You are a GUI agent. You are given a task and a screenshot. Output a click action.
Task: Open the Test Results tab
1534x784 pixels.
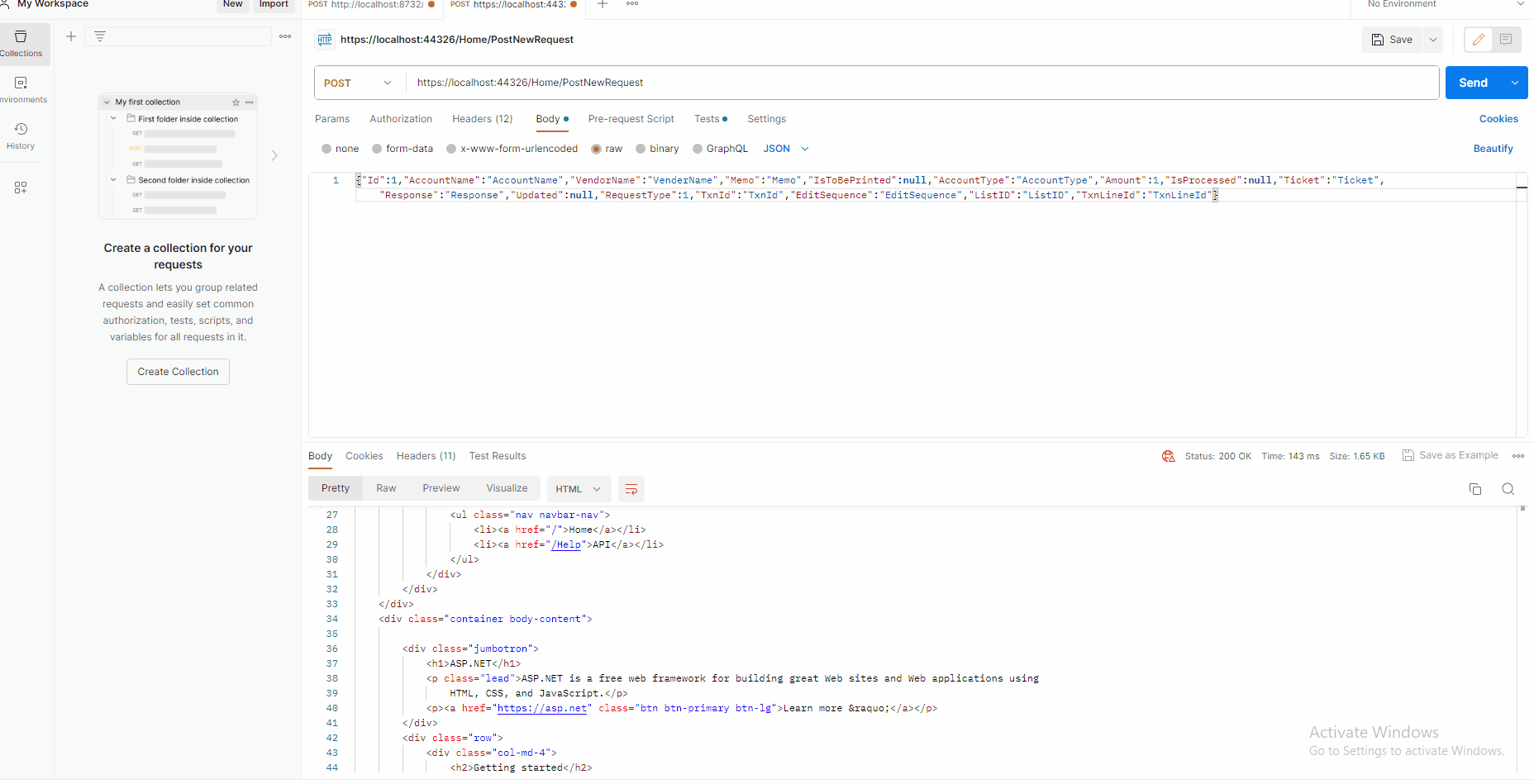pos(498,456)
